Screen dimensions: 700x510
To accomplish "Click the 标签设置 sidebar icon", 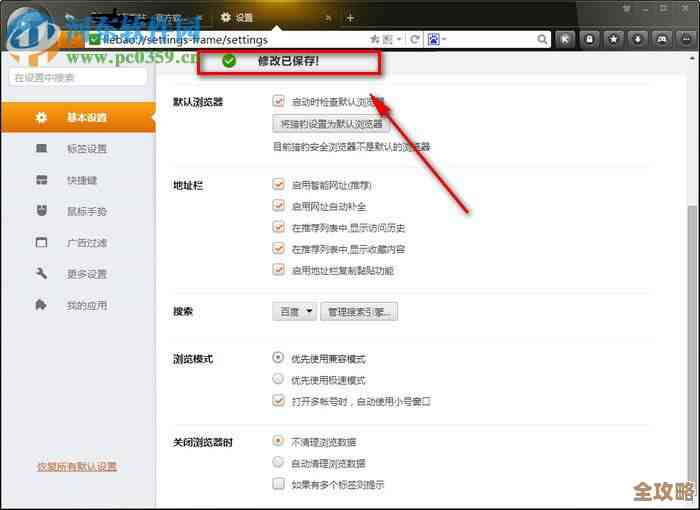I will (x=41, y=149).
